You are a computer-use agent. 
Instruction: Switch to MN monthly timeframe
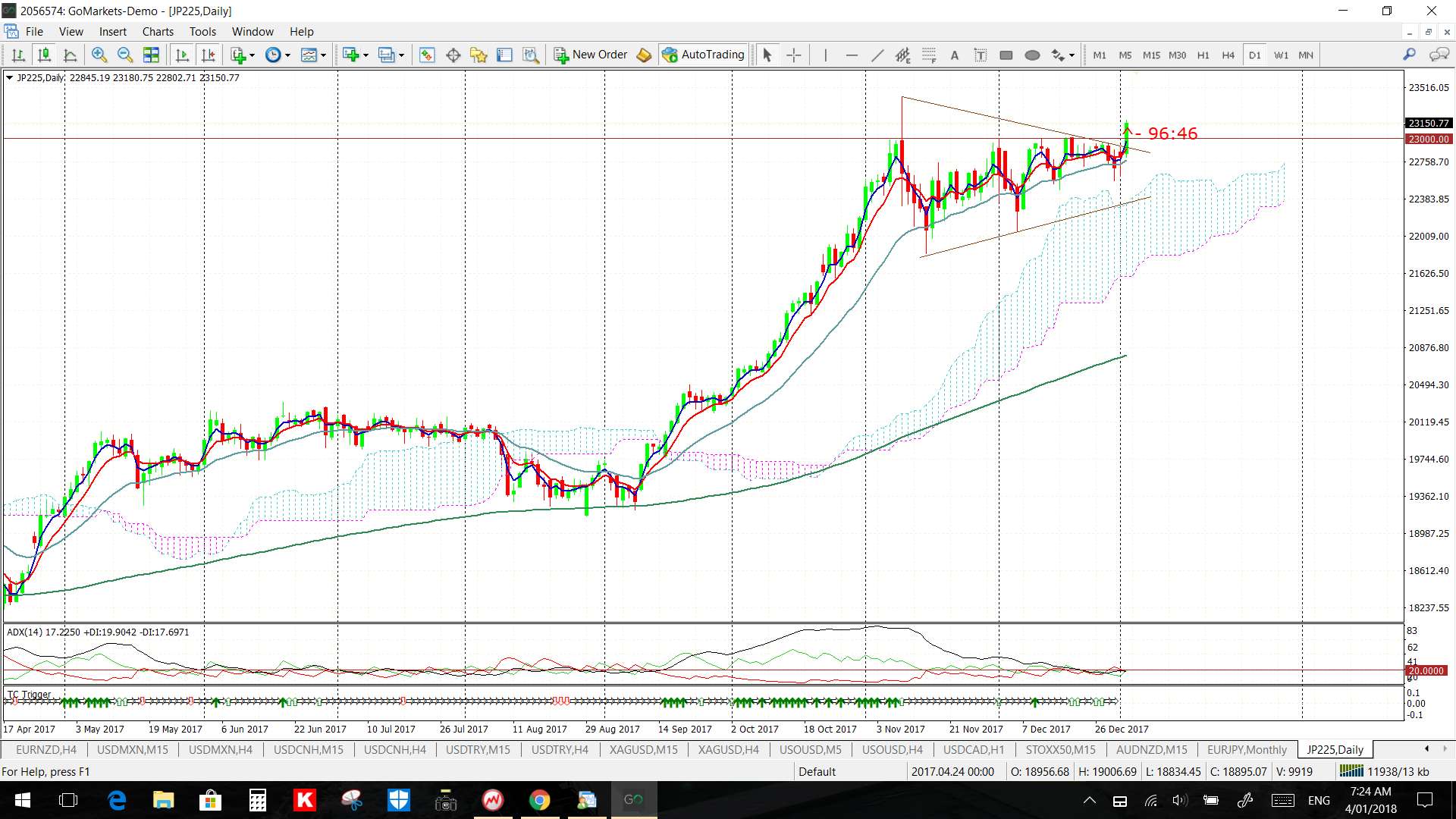(x=1306, y=55)
